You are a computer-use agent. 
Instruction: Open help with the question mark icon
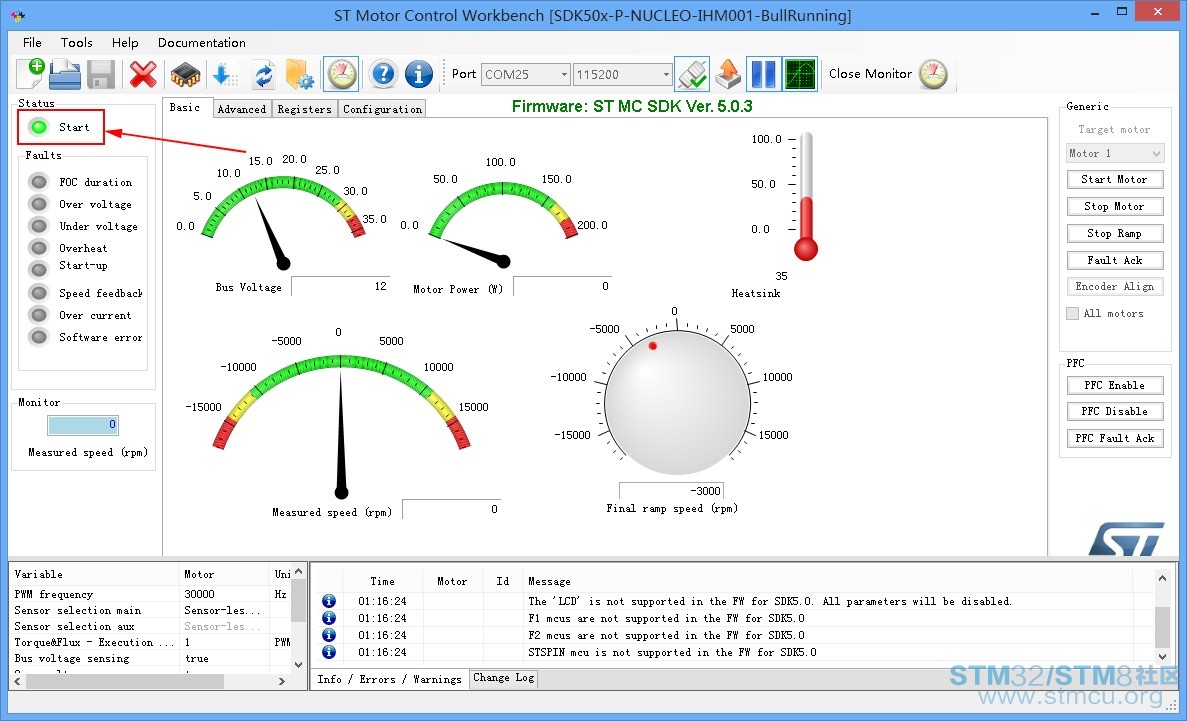click(x=384, y=74)
